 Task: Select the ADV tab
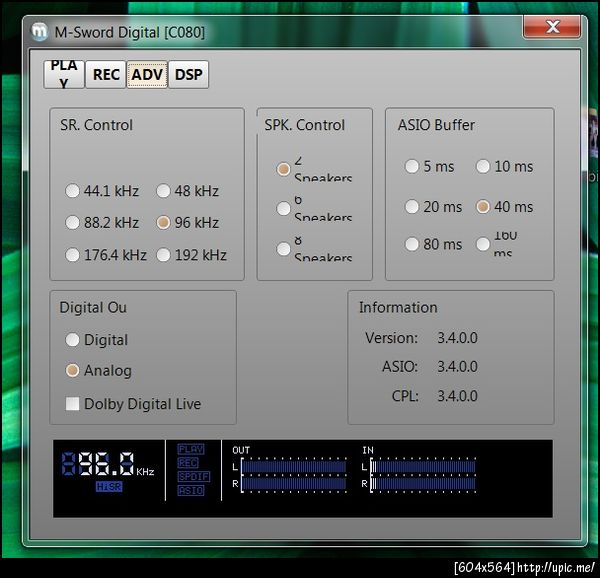(x=147, y=74)
